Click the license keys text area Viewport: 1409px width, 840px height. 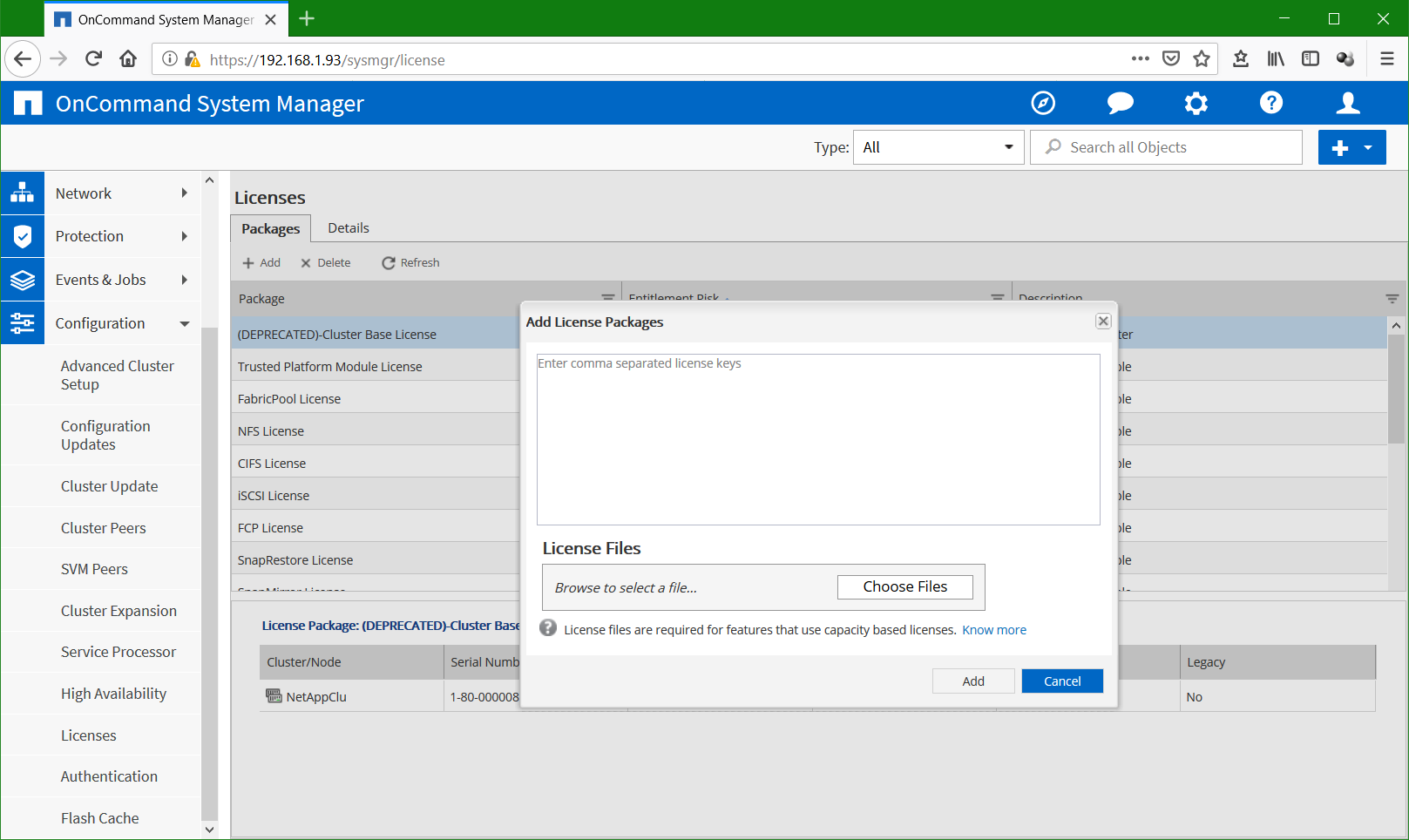[818, 439]
